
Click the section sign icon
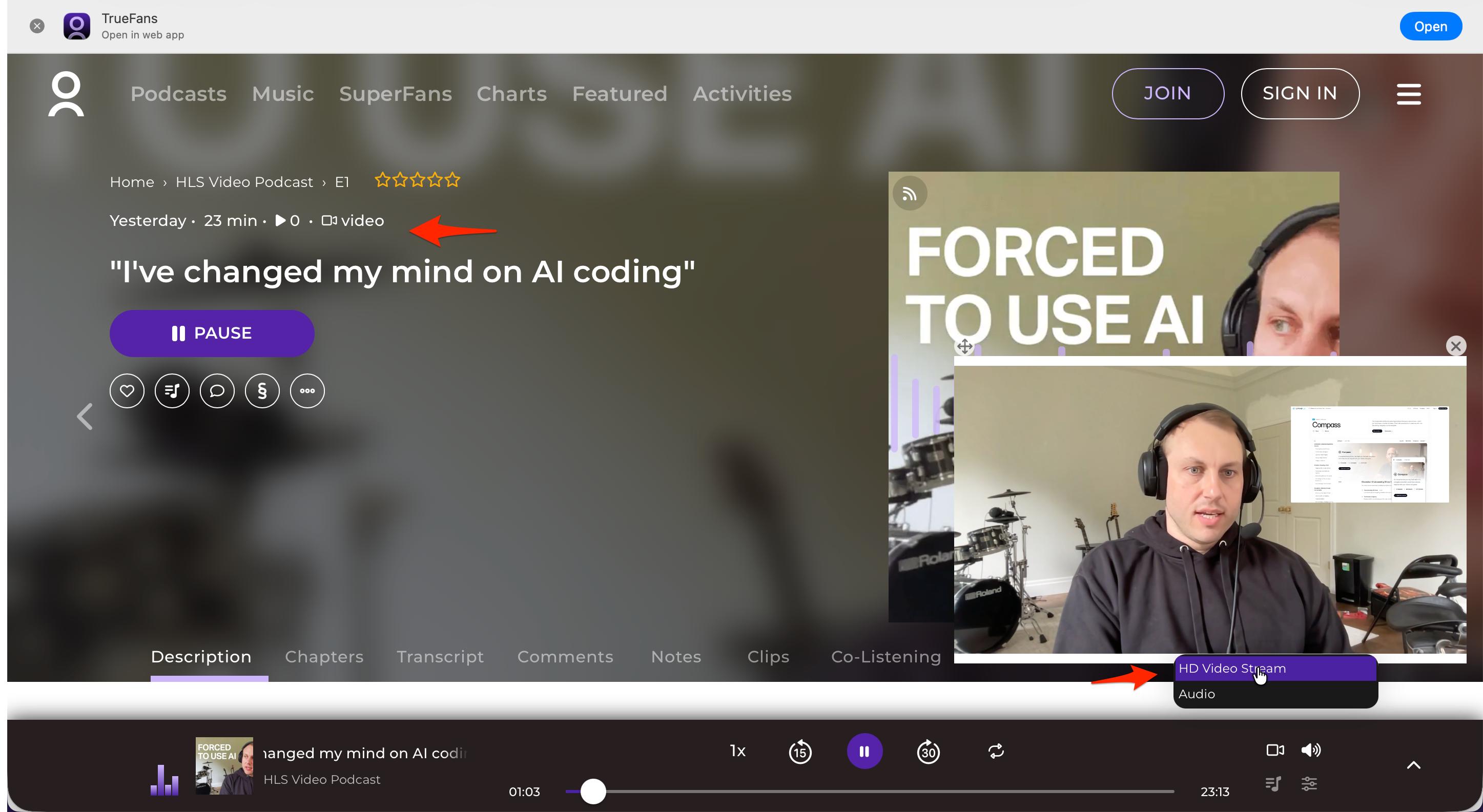262,391
